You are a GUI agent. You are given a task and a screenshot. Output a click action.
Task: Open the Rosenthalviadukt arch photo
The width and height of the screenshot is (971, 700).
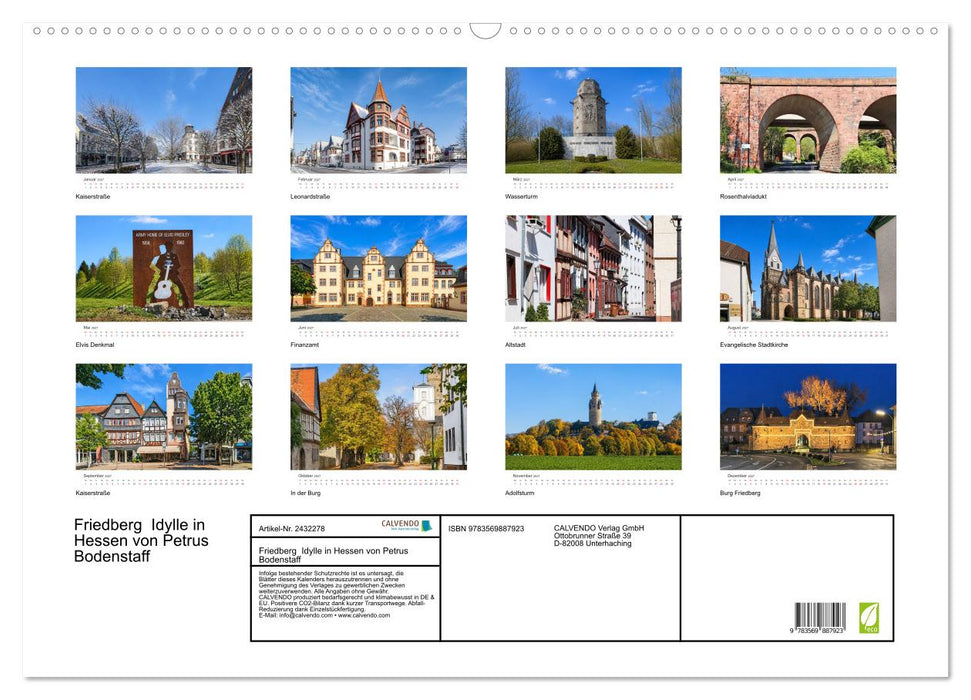tap(808, 120)
